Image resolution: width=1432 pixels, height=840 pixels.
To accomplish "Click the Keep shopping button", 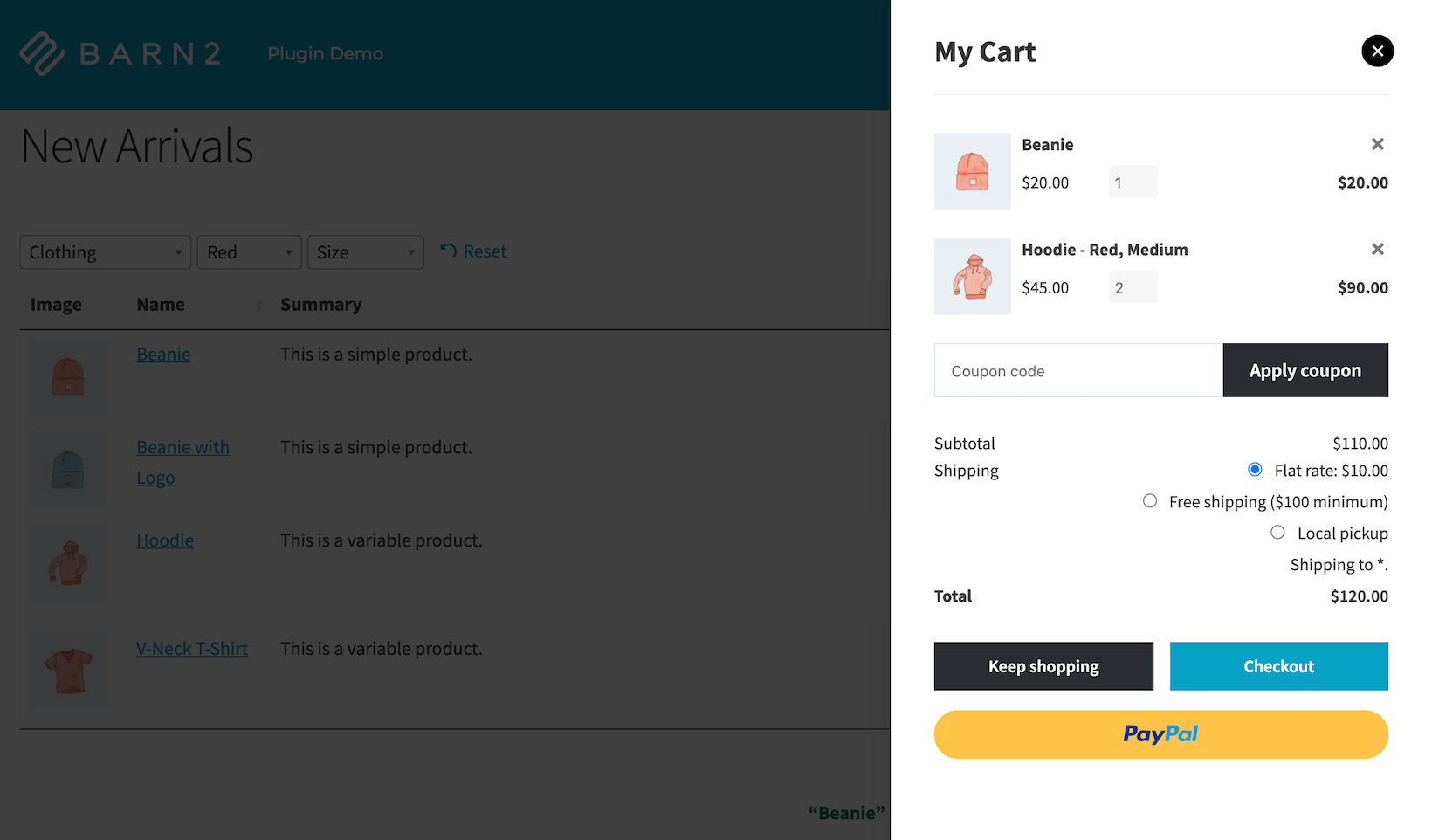I will click(x=1043, y=665).
